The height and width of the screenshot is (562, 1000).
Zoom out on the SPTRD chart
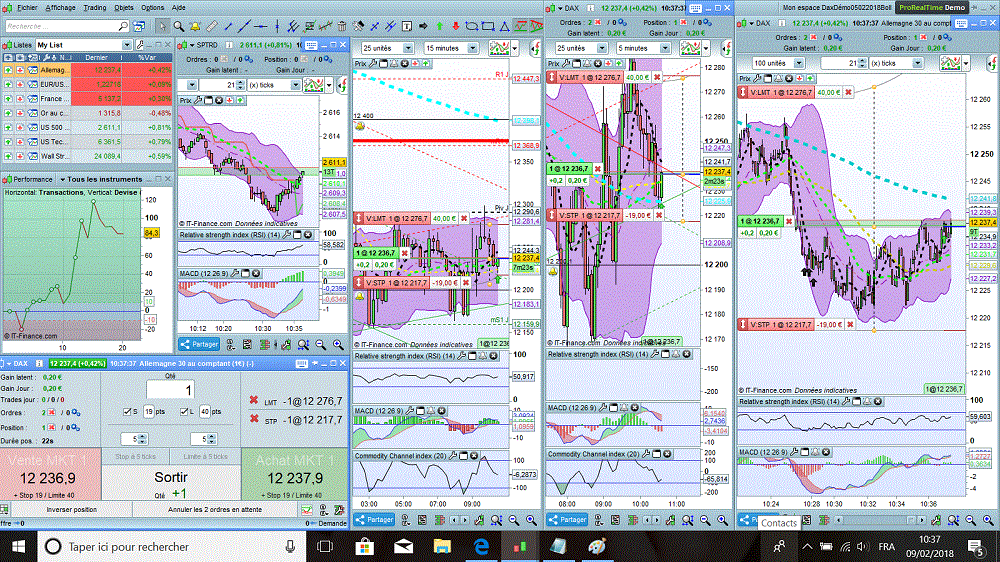coord(321,344)
